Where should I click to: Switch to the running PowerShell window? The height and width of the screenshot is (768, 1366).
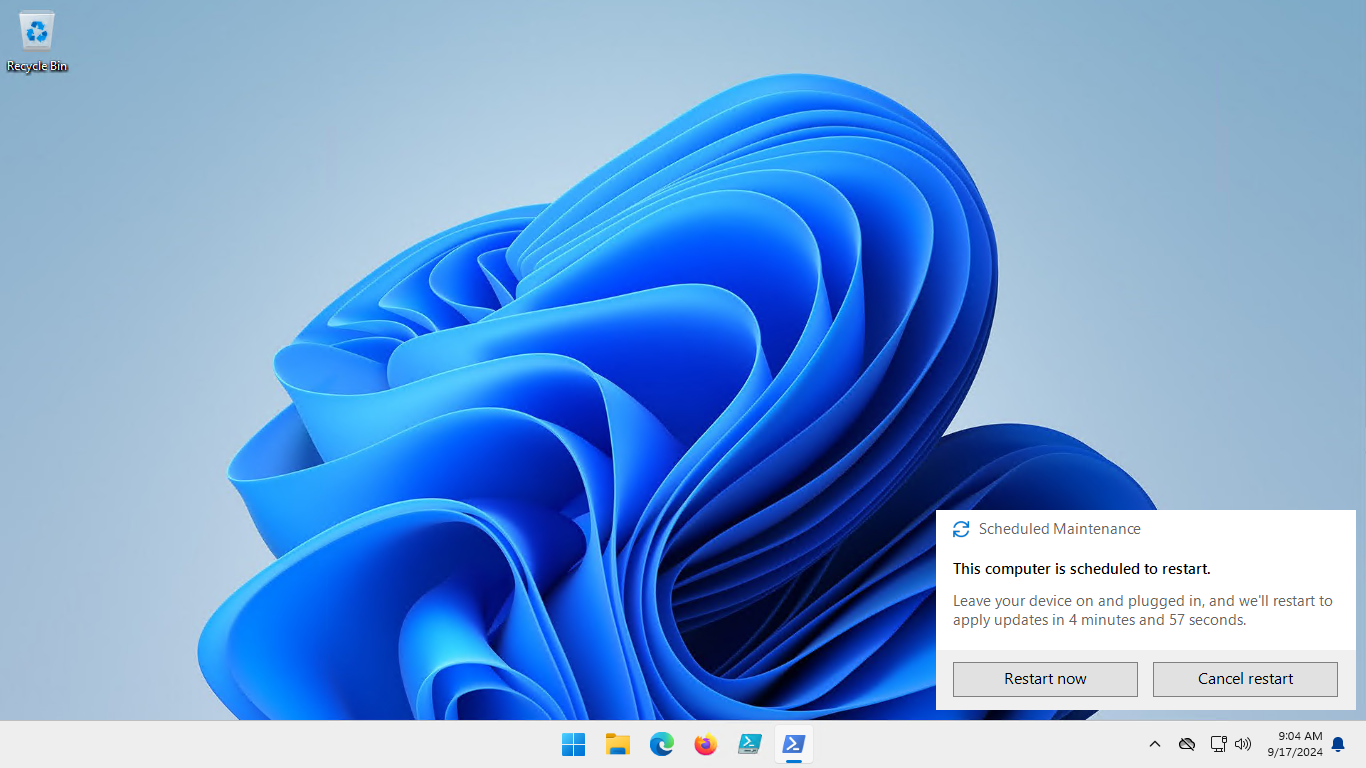(x=793, y=744)
